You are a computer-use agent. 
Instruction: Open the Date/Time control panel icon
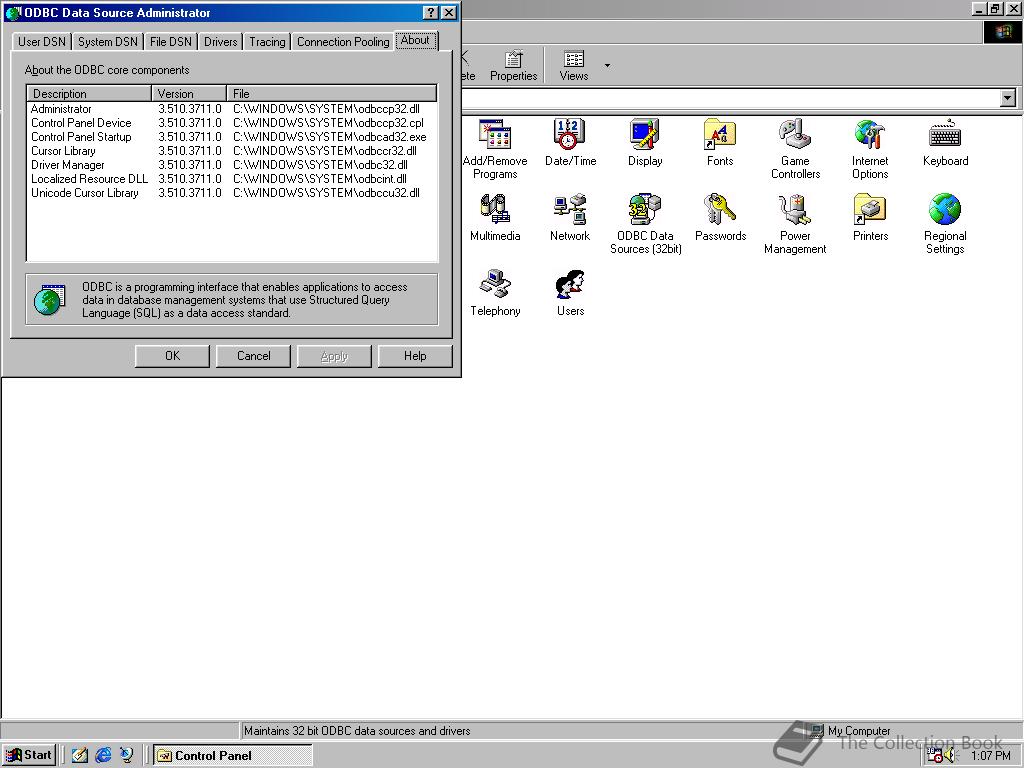[x=570, y=142]
